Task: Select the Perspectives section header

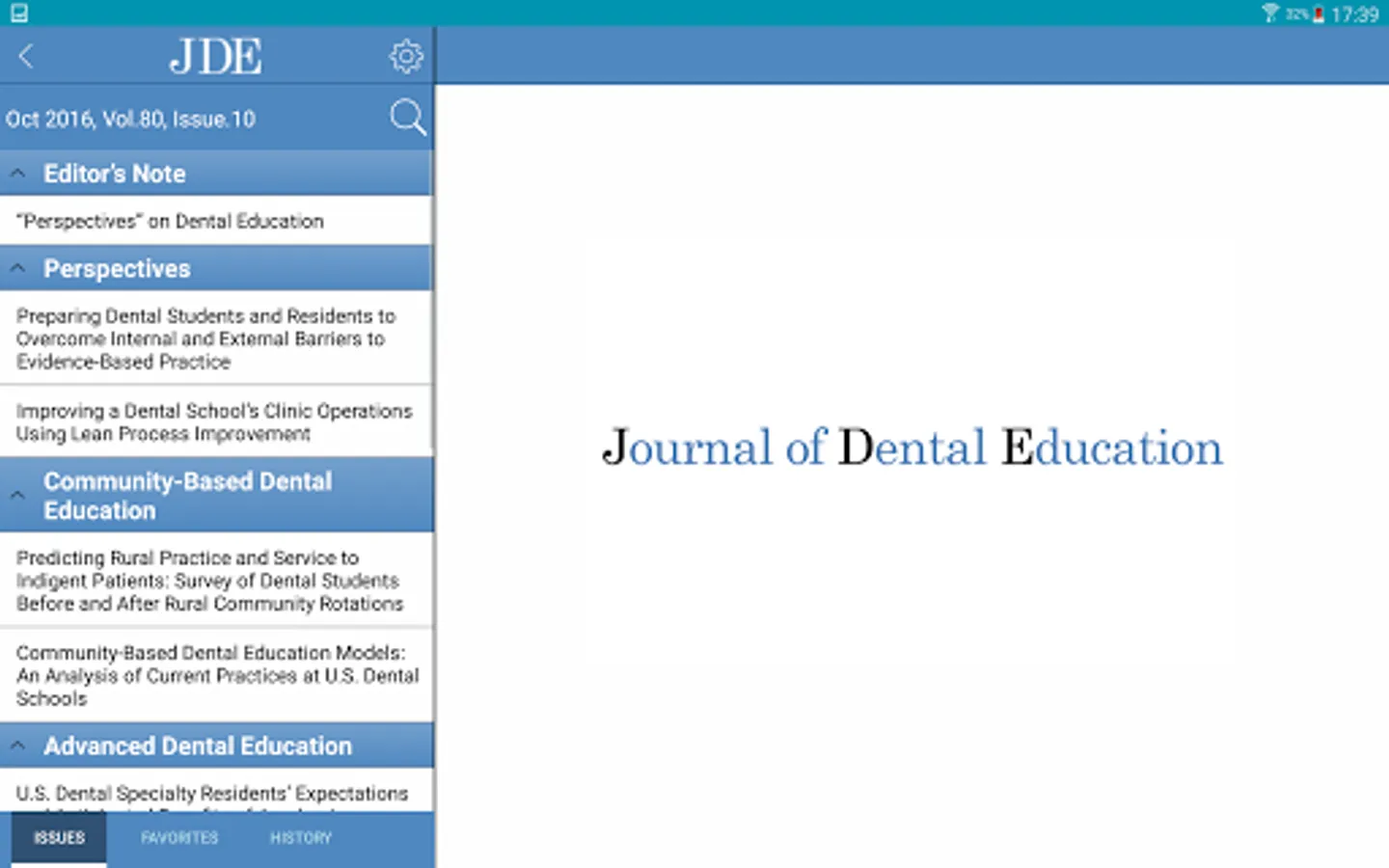Action: point(217,268)
